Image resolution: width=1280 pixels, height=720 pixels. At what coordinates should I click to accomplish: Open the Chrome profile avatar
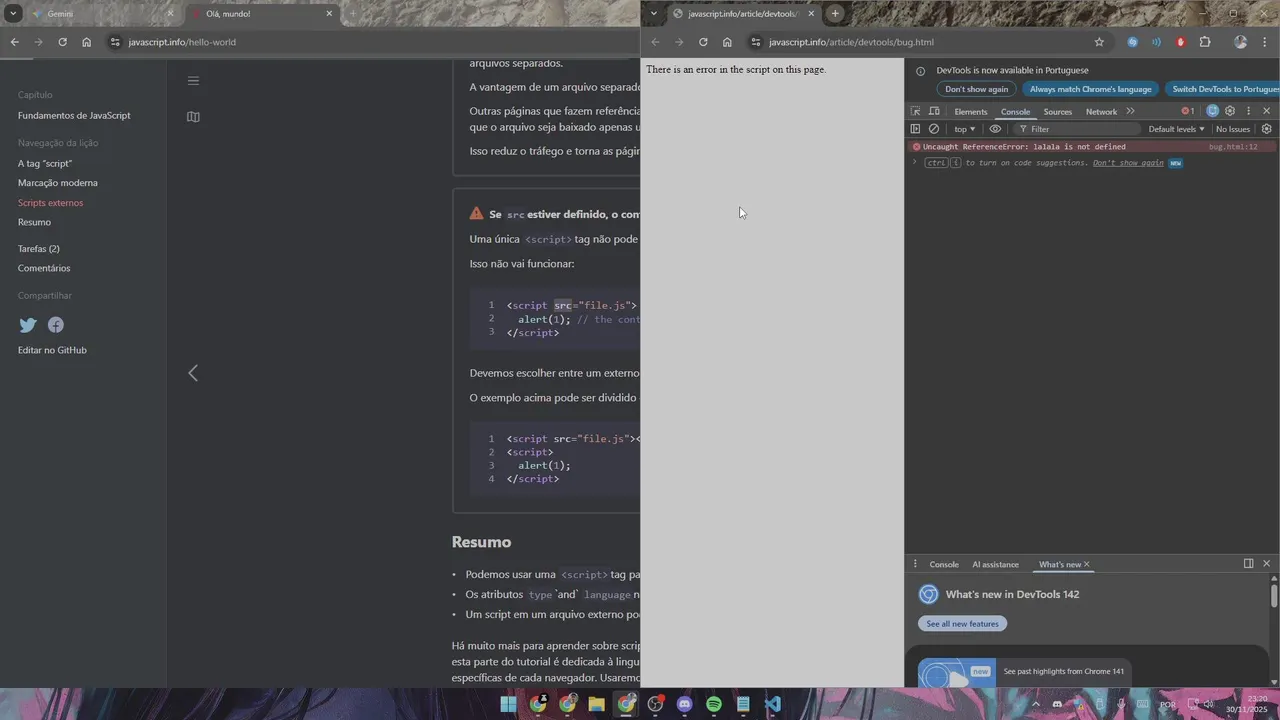(x=1241, y=42)
